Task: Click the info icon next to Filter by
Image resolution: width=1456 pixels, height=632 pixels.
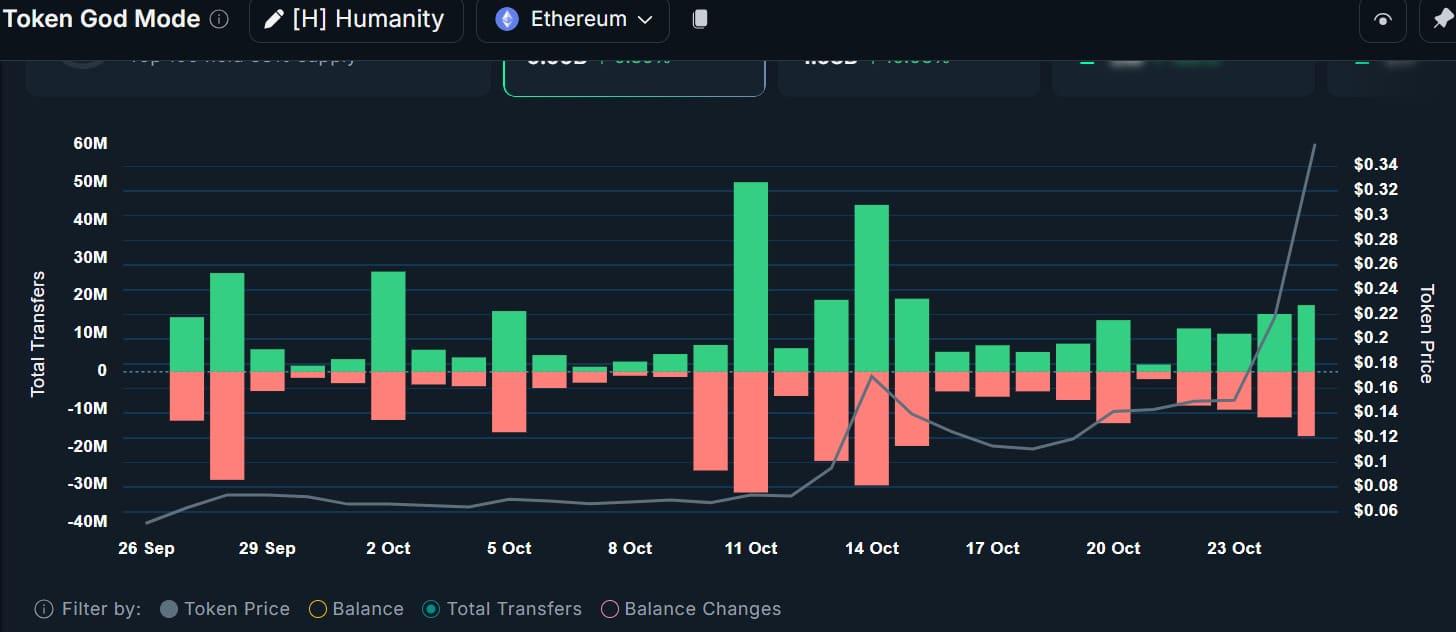Action: click(x=44, y=609)
